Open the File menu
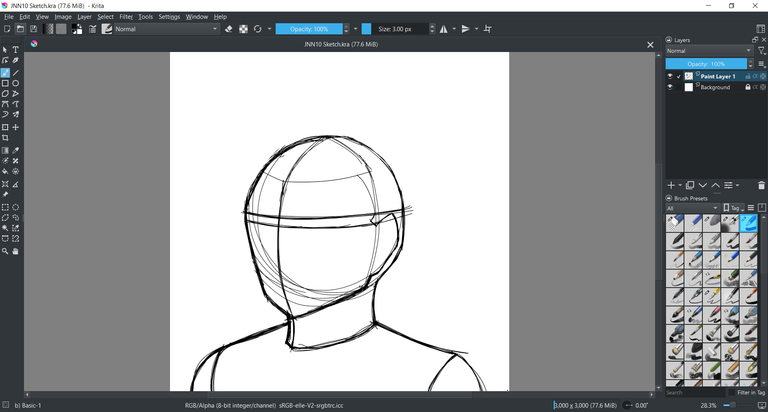The width and height of the screenshot is (768, 412). tap(9, 17)
